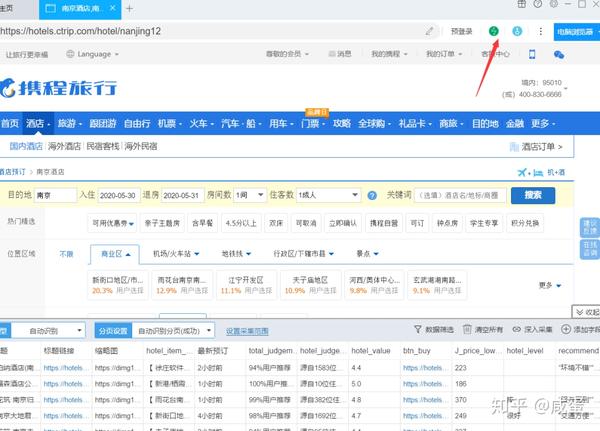The width and height of the screenshot is (600, 431).
Task: Click the pencil edit icon in address bar
Action: tap(429, 31)
